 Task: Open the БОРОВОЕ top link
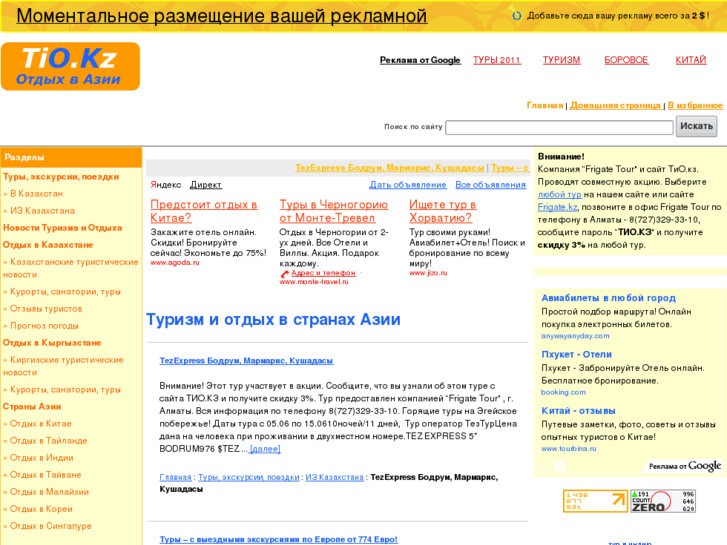click(626, 60)
